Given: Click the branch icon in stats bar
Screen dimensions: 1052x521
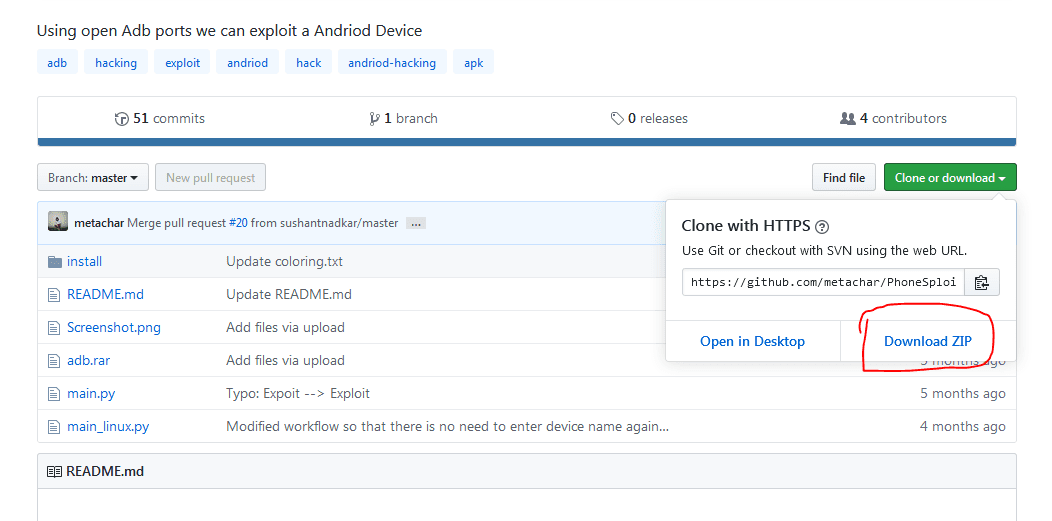Looking at the screenshot, I should [375, 119].
